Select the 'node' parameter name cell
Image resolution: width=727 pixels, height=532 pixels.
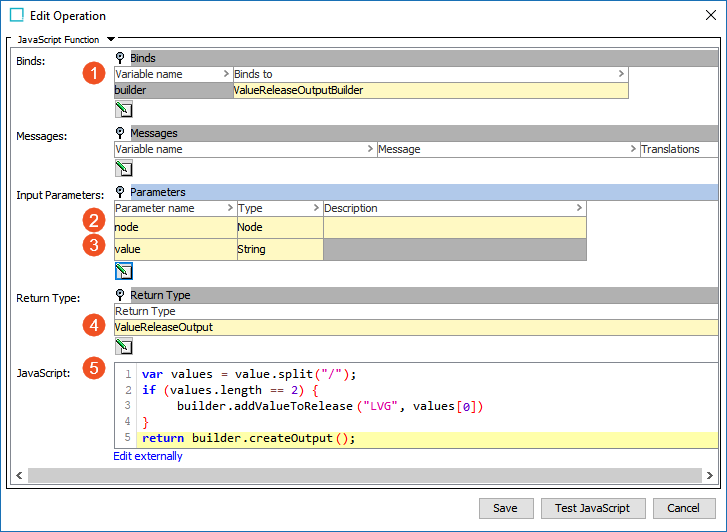[174, 228]
